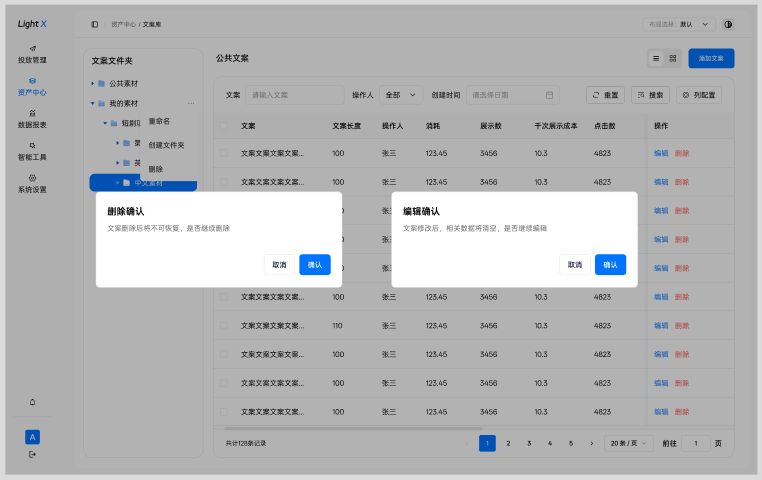
Task: Click 编辑 in the 110-length row
Action: tap(661, 326)
